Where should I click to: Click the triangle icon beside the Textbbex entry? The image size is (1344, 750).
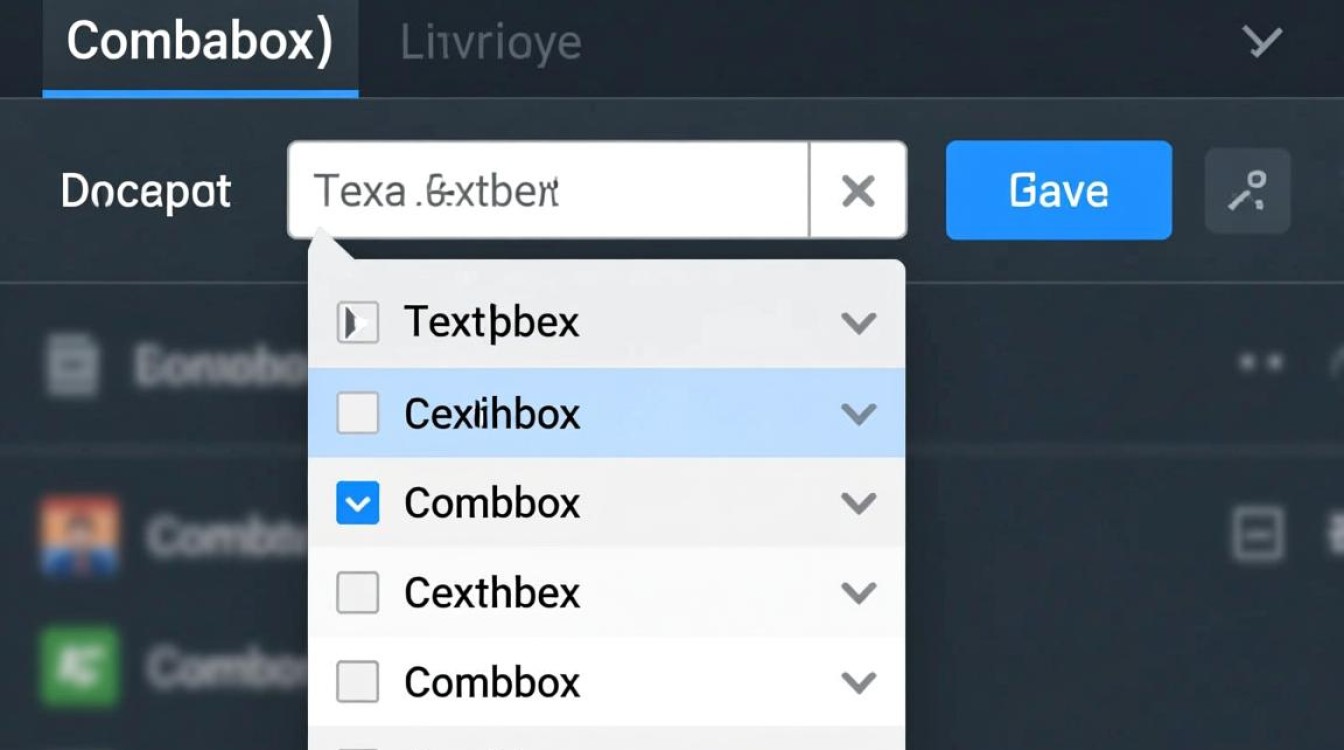(x=357, y=321)
